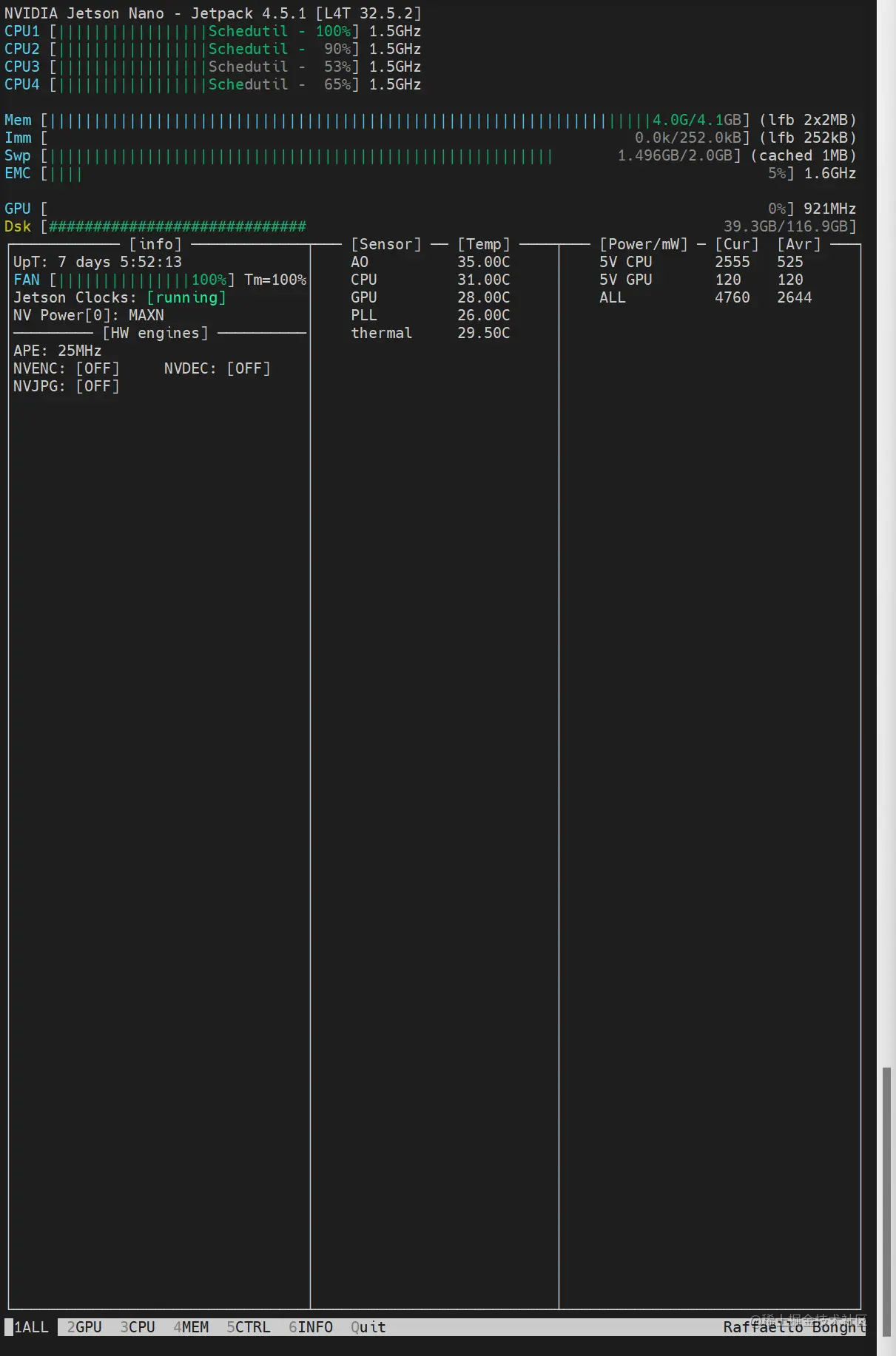Click the NVDEC: [OFF] status
This screenshot has width=896, height=1356.
pos(218,368)
